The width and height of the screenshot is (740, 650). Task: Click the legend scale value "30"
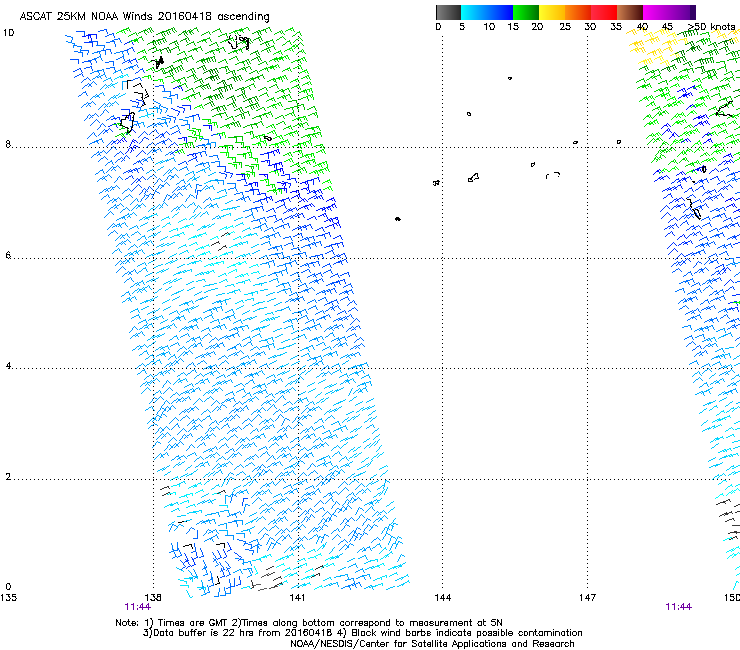pyautogui.click(x=590, y=27)
